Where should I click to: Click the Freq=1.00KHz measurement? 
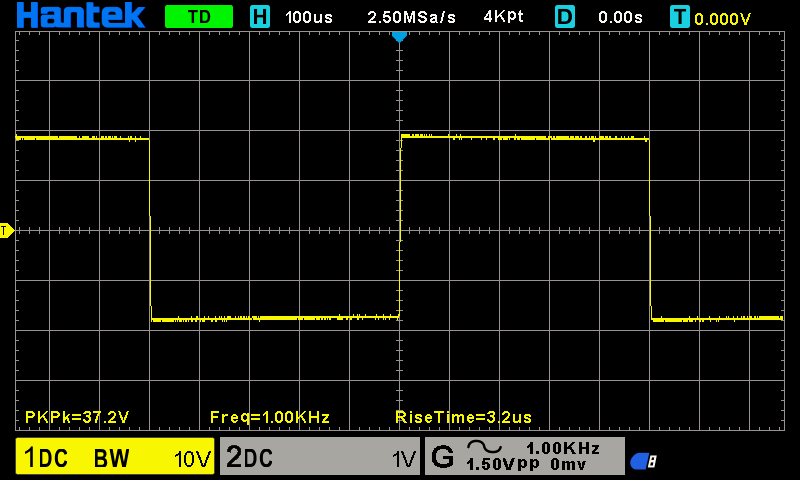click(270, 417)
